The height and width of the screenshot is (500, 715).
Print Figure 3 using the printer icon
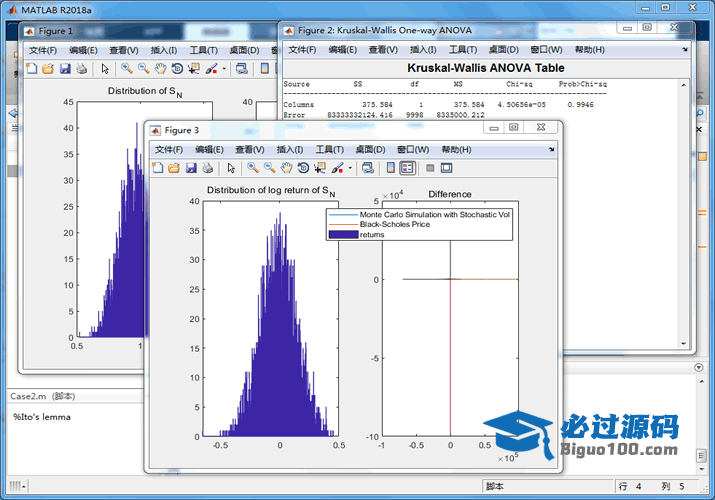[207, 168]
